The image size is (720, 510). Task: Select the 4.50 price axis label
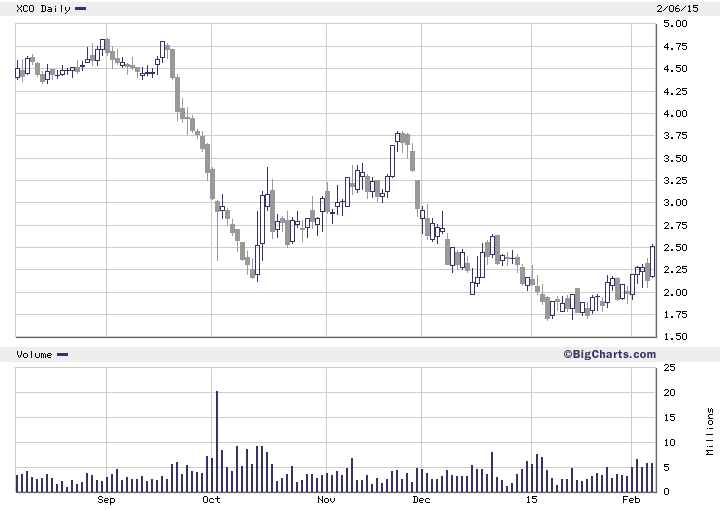coord(675,69)
